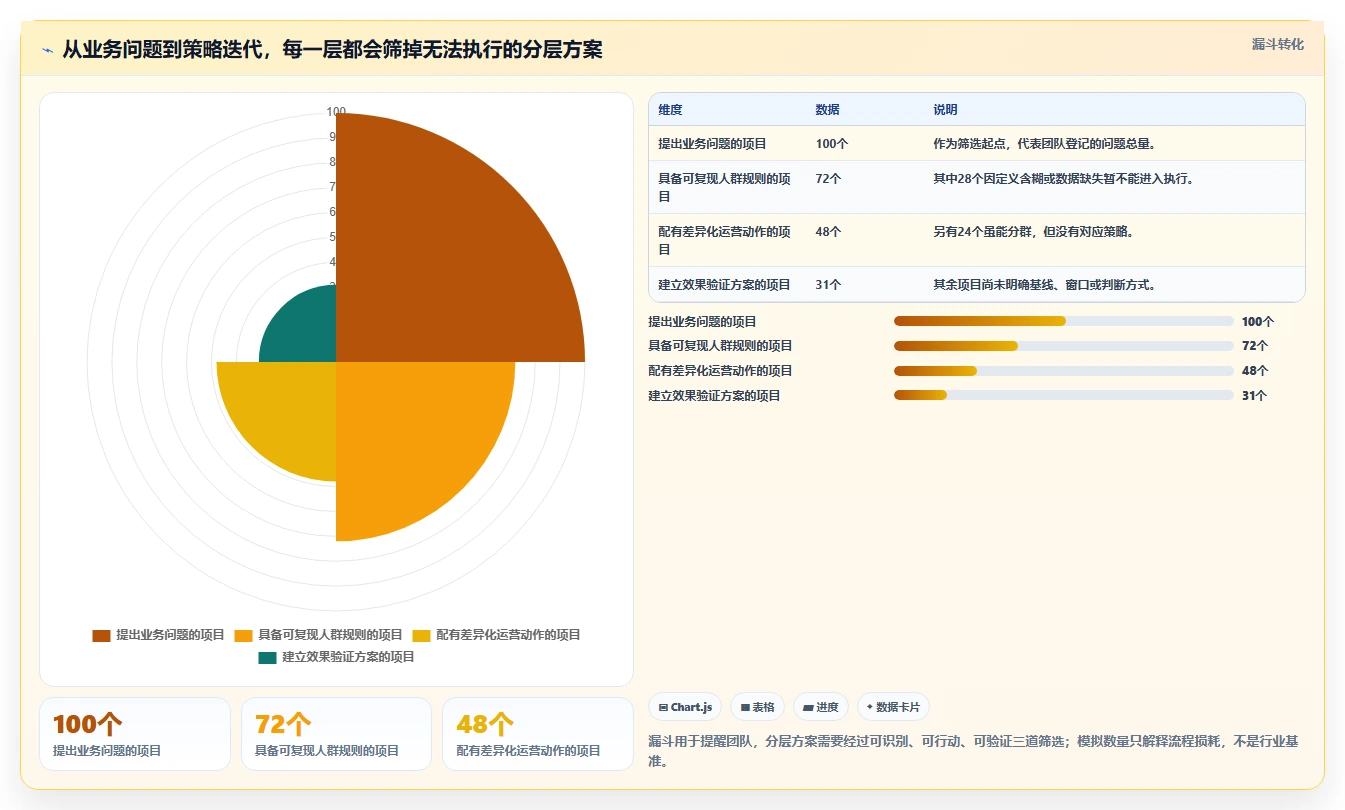This screenshot has height=810, width=1345.
Task: Click the 维度 column header
Action: (670, 110)
